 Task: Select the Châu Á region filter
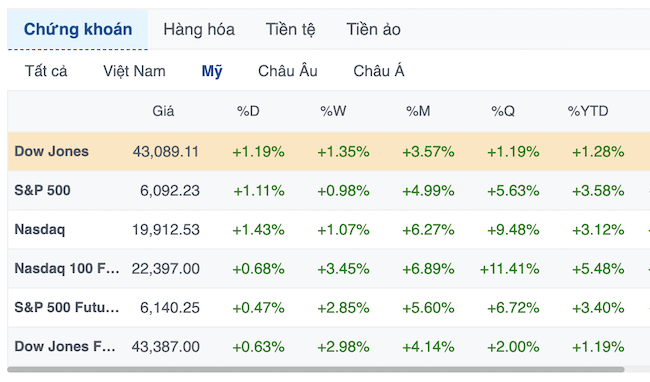(378, 71)
